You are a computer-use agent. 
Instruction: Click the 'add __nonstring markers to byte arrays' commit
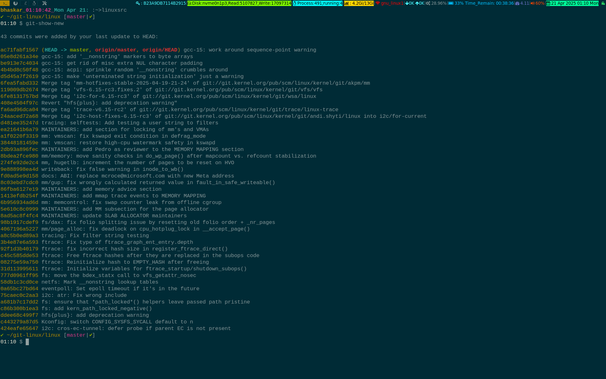tap(97, 56)
